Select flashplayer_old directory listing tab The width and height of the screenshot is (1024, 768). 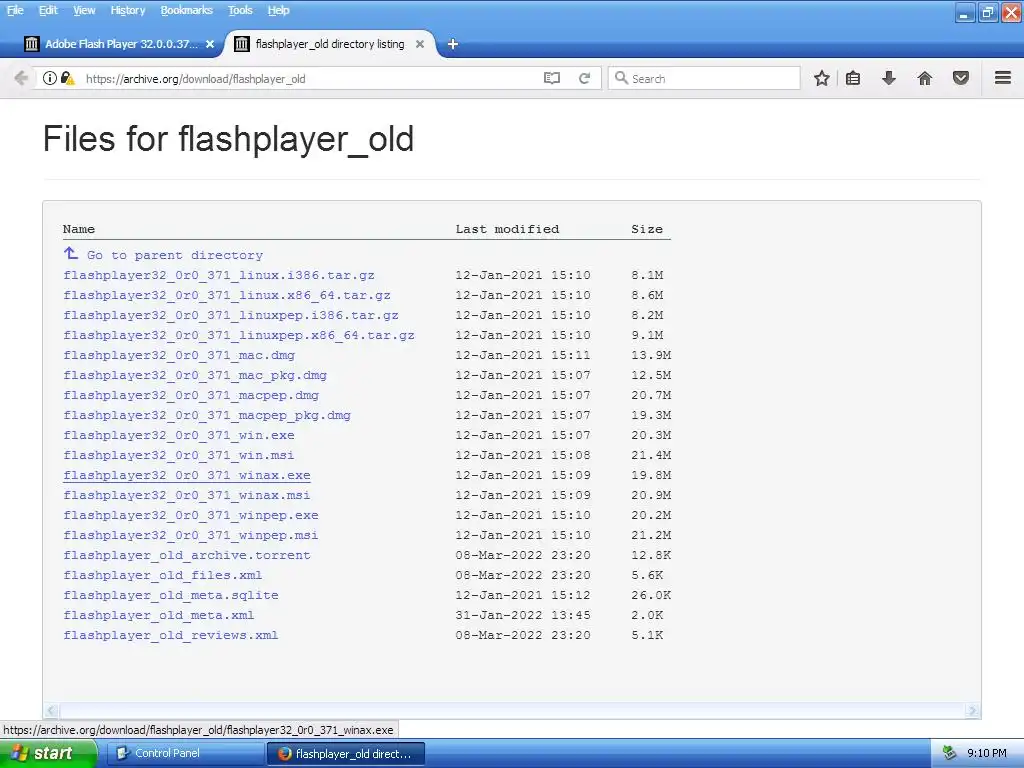330,44
